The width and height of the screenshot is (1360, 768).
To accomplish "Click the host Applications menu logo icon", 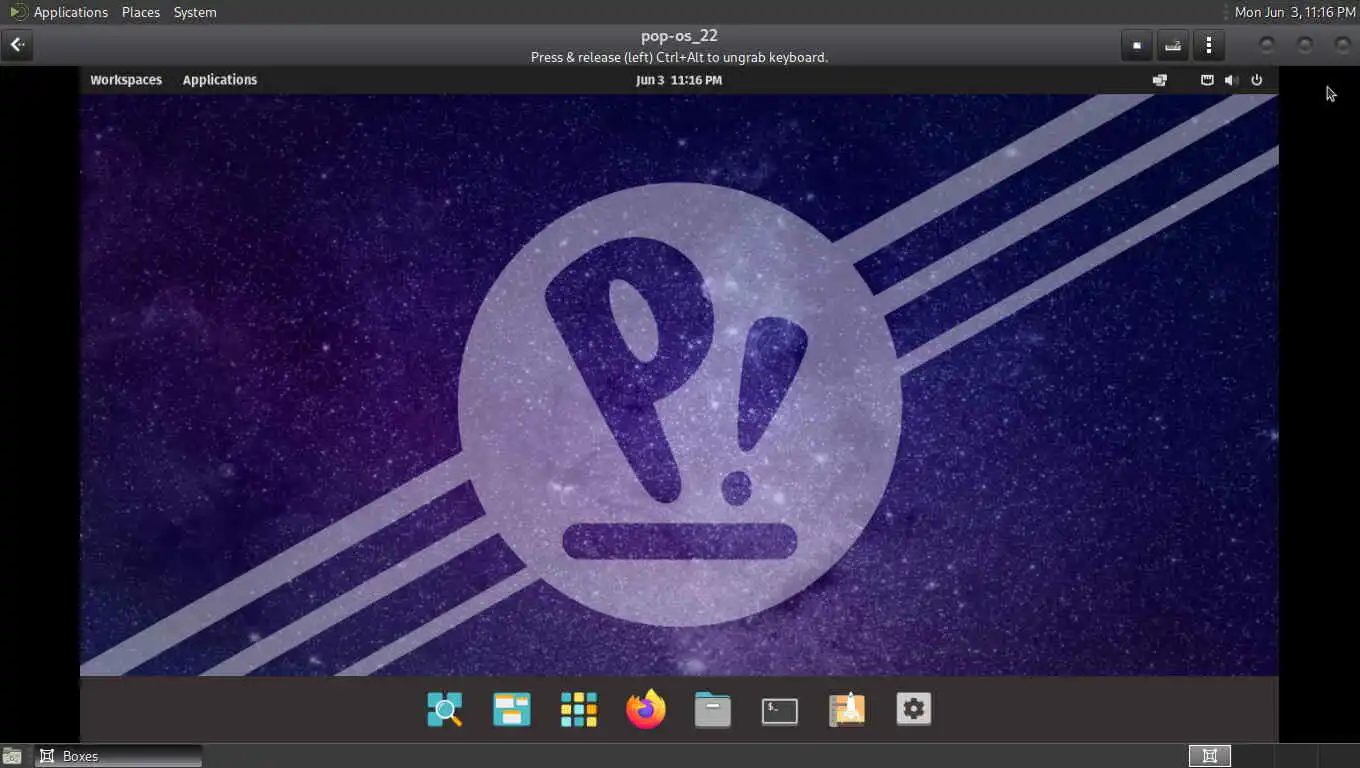I will (x=18, y=12).
